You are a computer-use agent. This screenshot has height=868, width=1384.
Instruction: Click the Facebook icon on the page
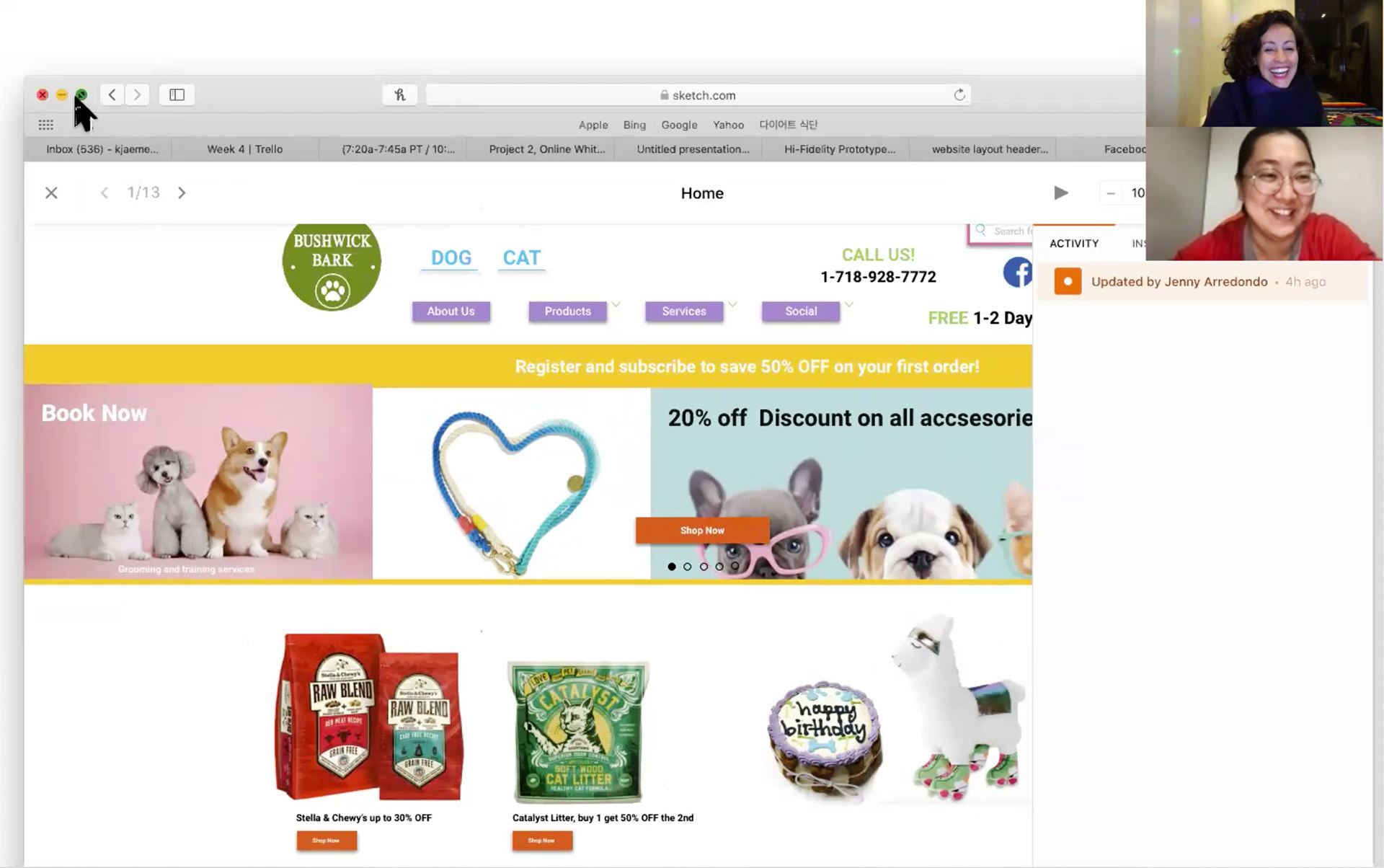[1018, 273]
